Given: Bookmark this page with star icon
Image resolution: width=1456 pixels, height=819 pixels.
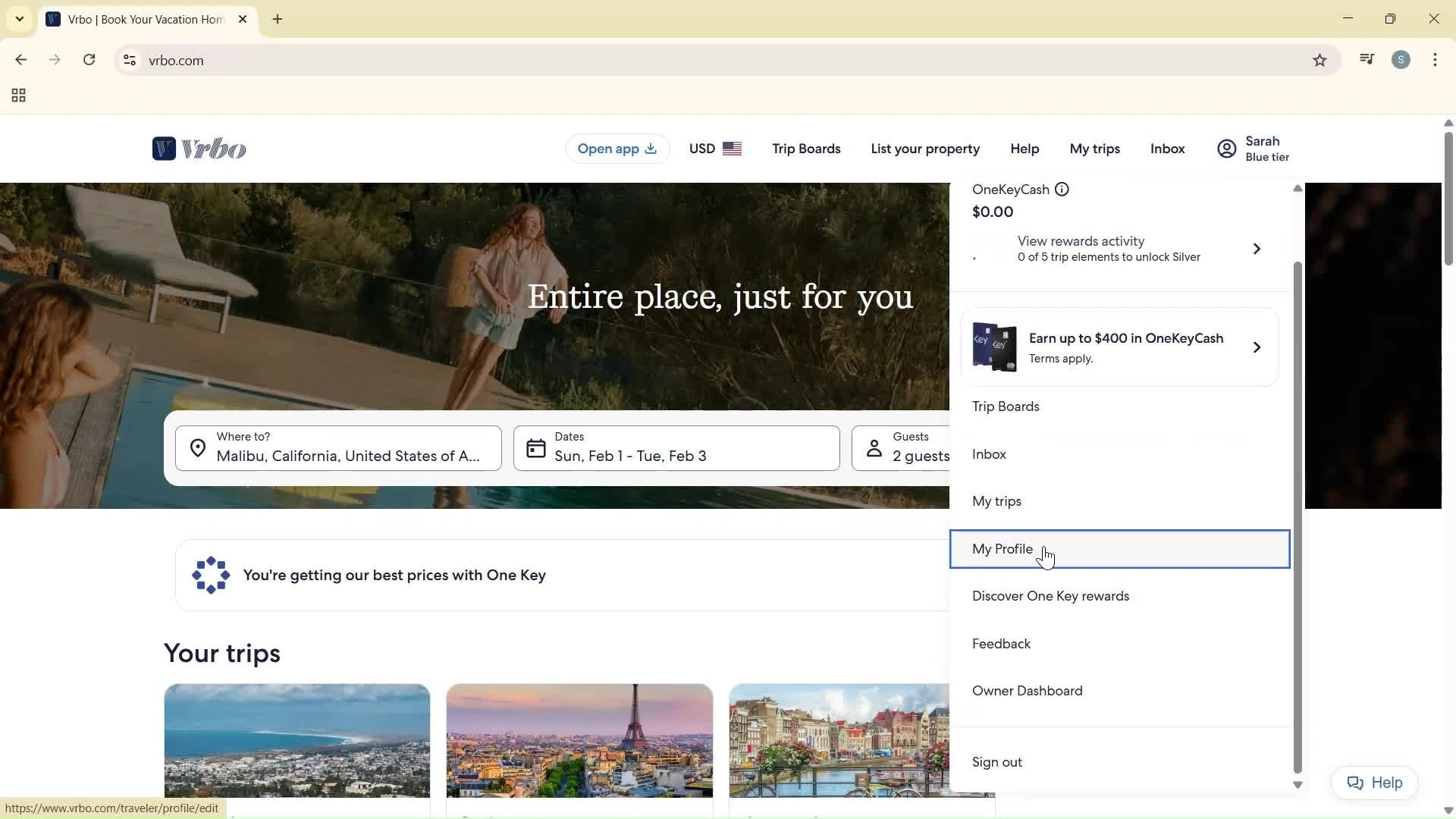Looking at the screenshot, I should pos(1319,61).
